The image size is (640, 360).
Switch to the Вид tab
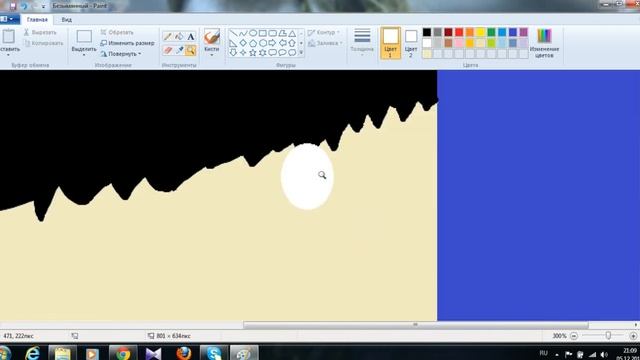(x=67, y=20)
